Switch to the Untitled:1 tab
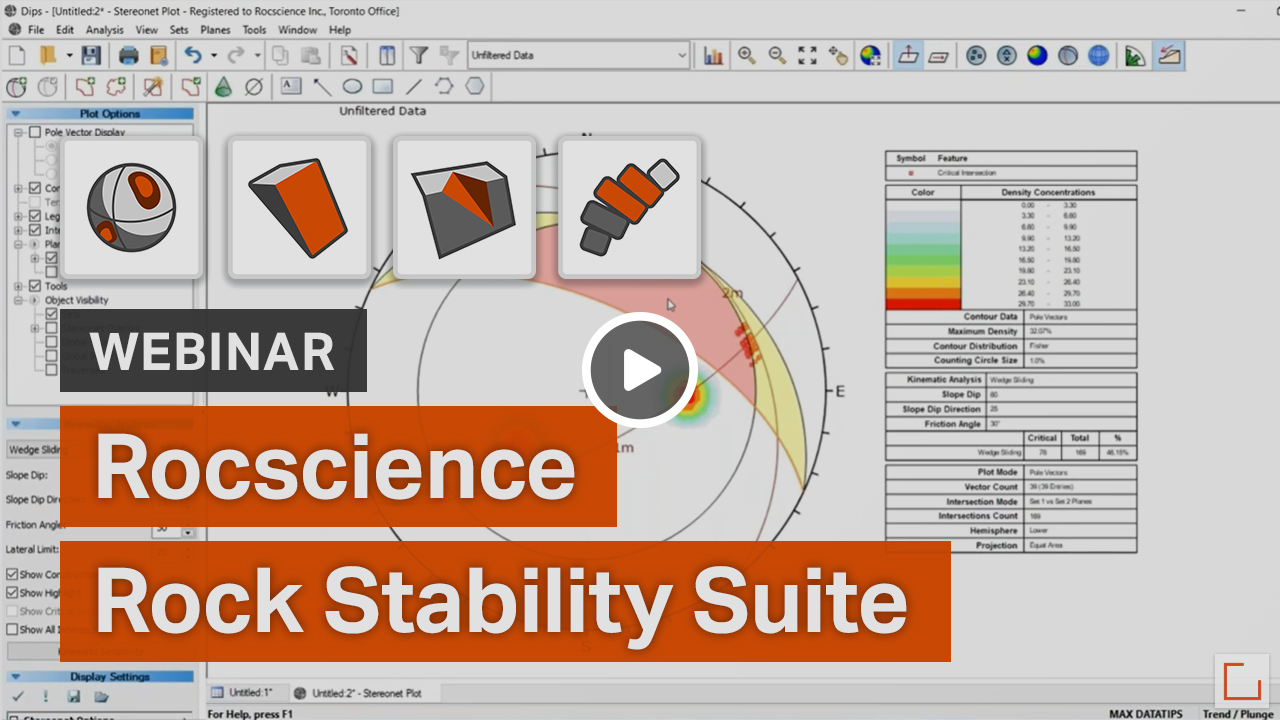The image size is (1280, 720). 243,692
